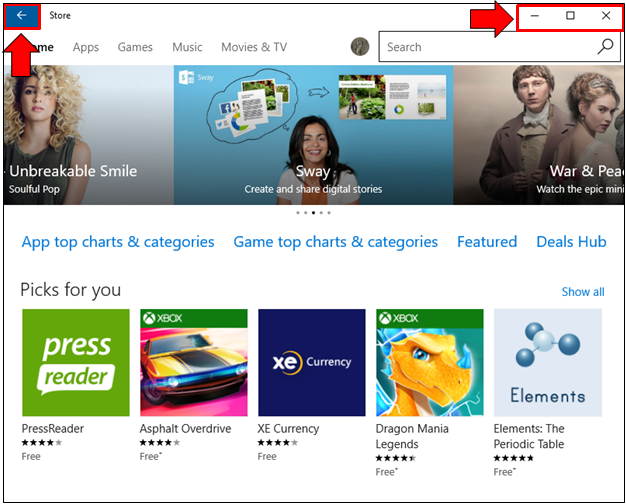Open Game top charts & categories
626x504 pixels.
[335, 242]
